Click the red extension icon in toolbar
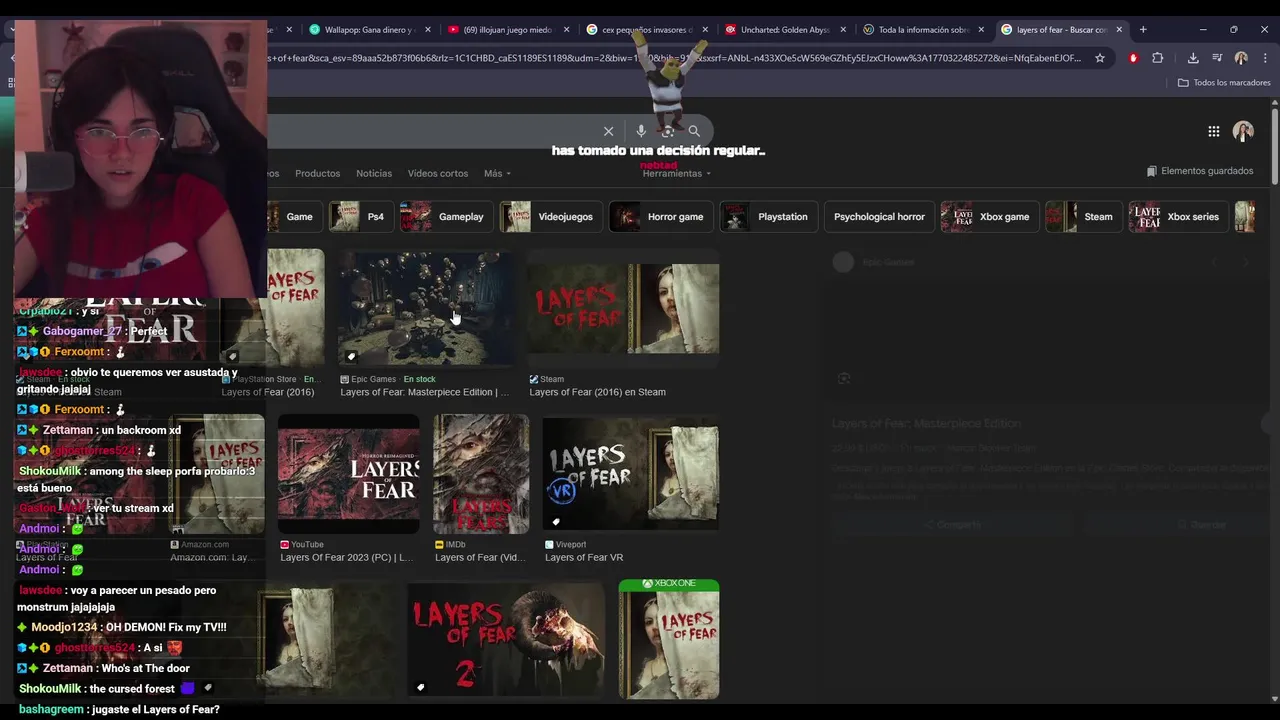The width and height of the screenshot is (1280, 720). click(1133, 58)
